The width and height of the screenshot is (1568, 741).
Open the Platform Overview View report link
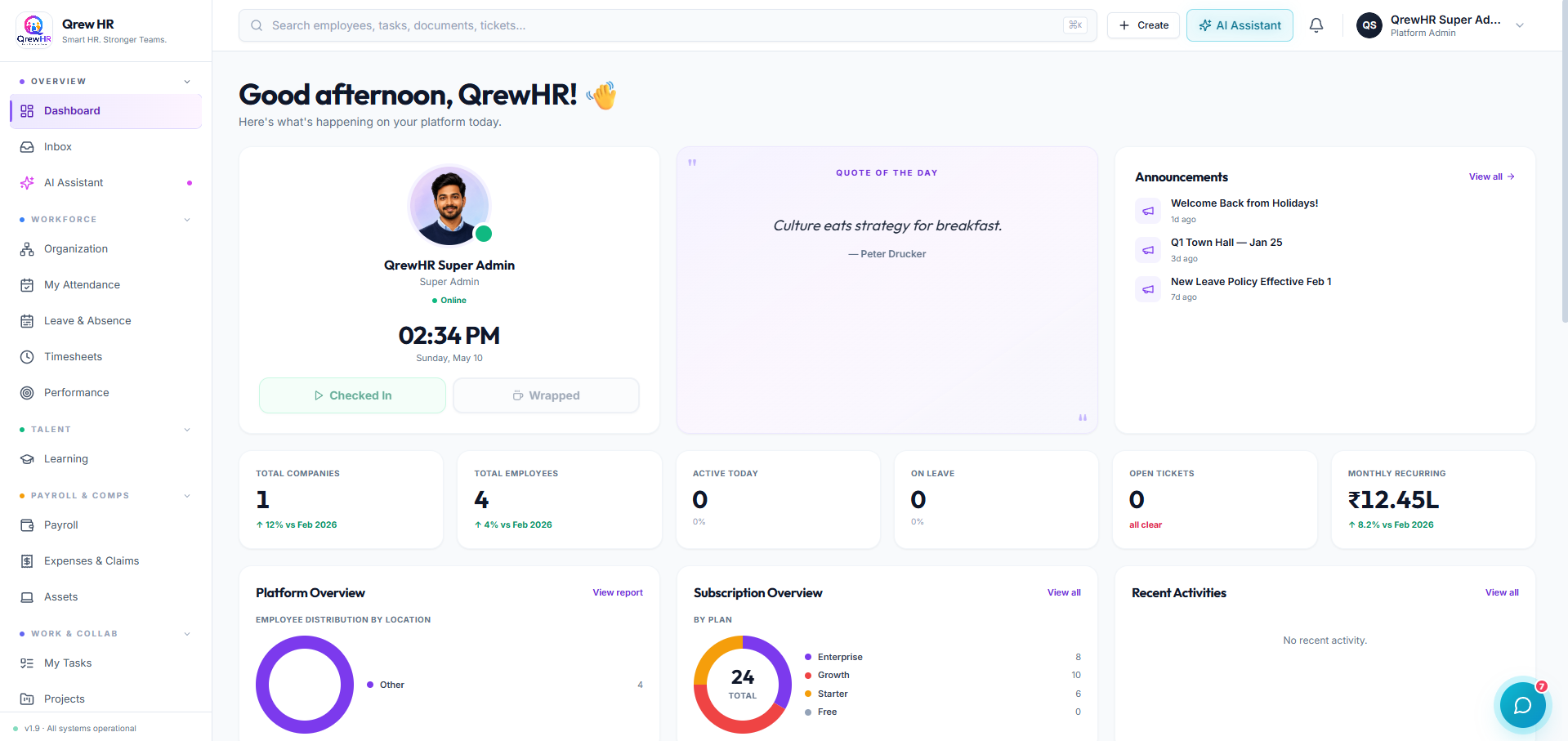pyautogui.click(x=618, y=593)
